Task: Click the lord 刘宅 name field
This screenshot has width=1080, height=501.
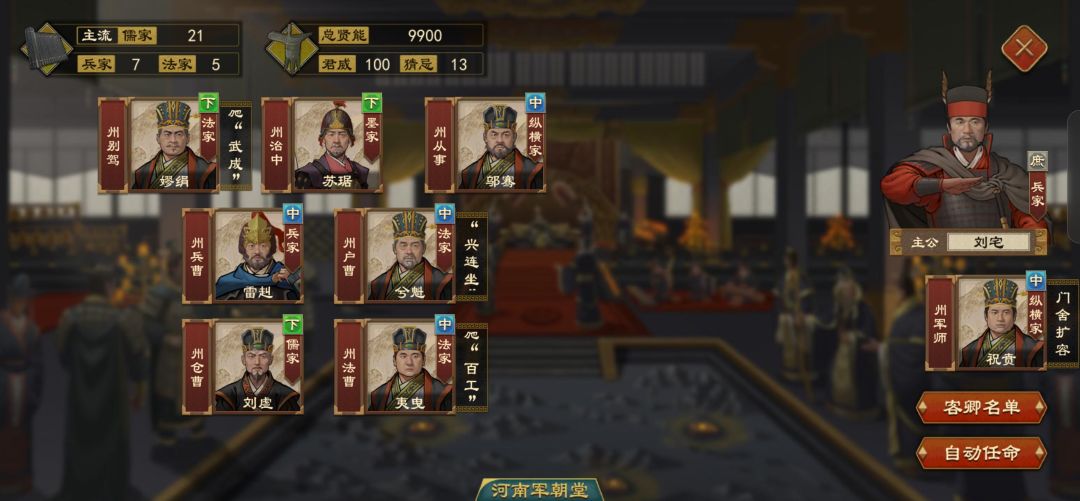Action: tap(988, 243)
